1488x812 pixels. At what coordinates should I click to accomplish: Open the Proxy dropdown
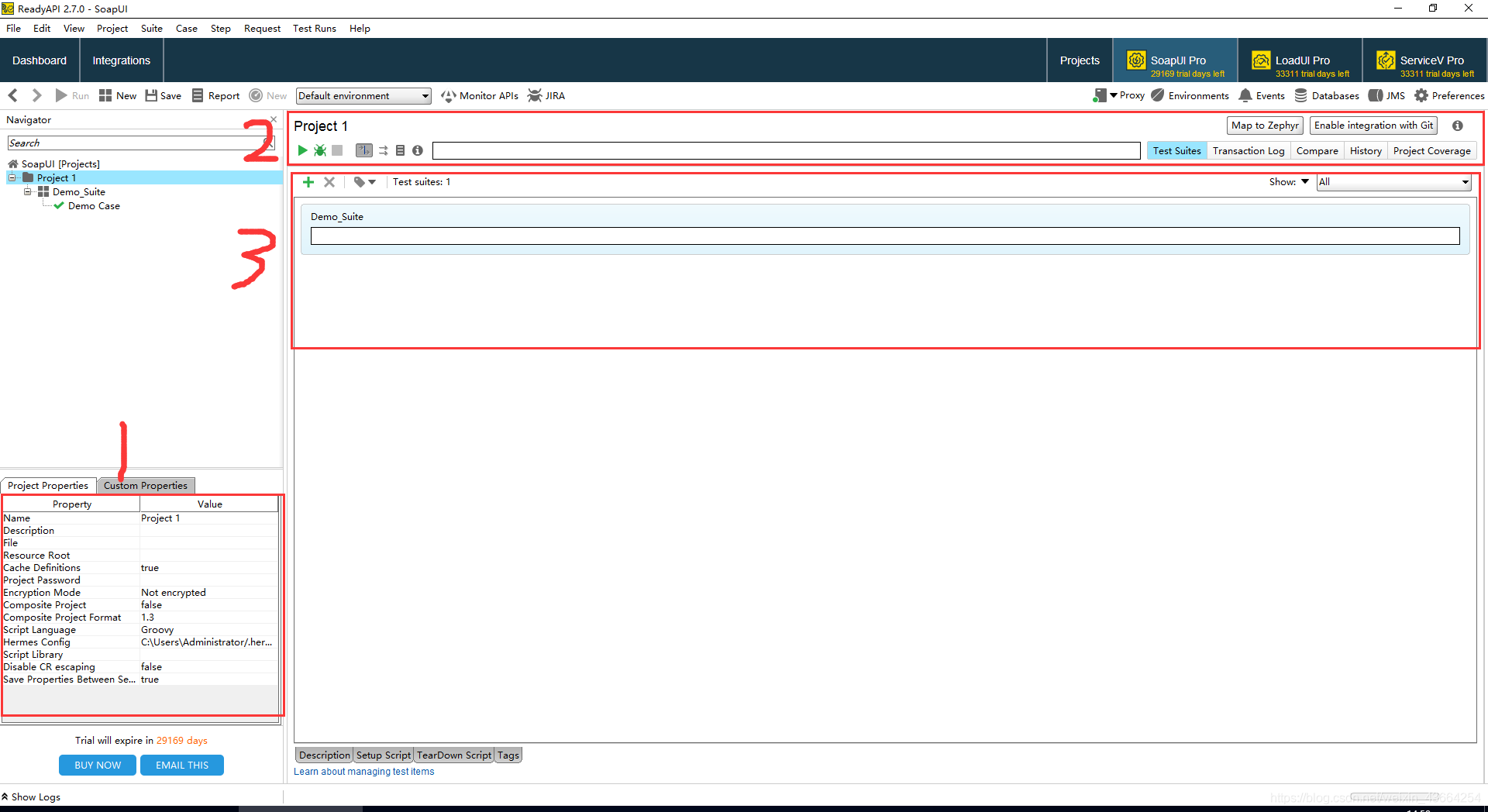coord(1119,95)
